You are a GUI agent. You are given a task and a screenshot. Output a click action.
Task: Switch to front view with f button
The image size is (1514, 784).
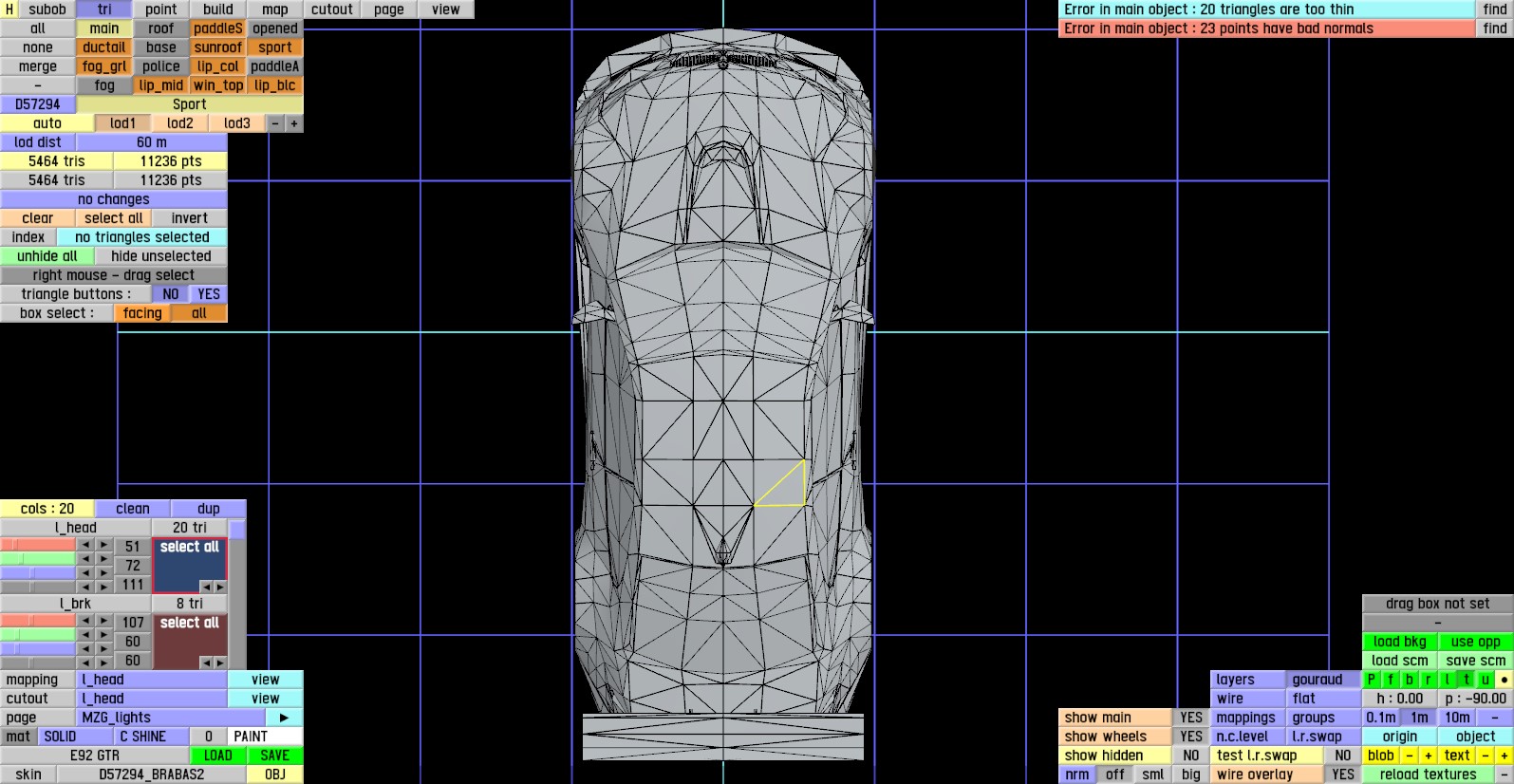point(1391,680)
